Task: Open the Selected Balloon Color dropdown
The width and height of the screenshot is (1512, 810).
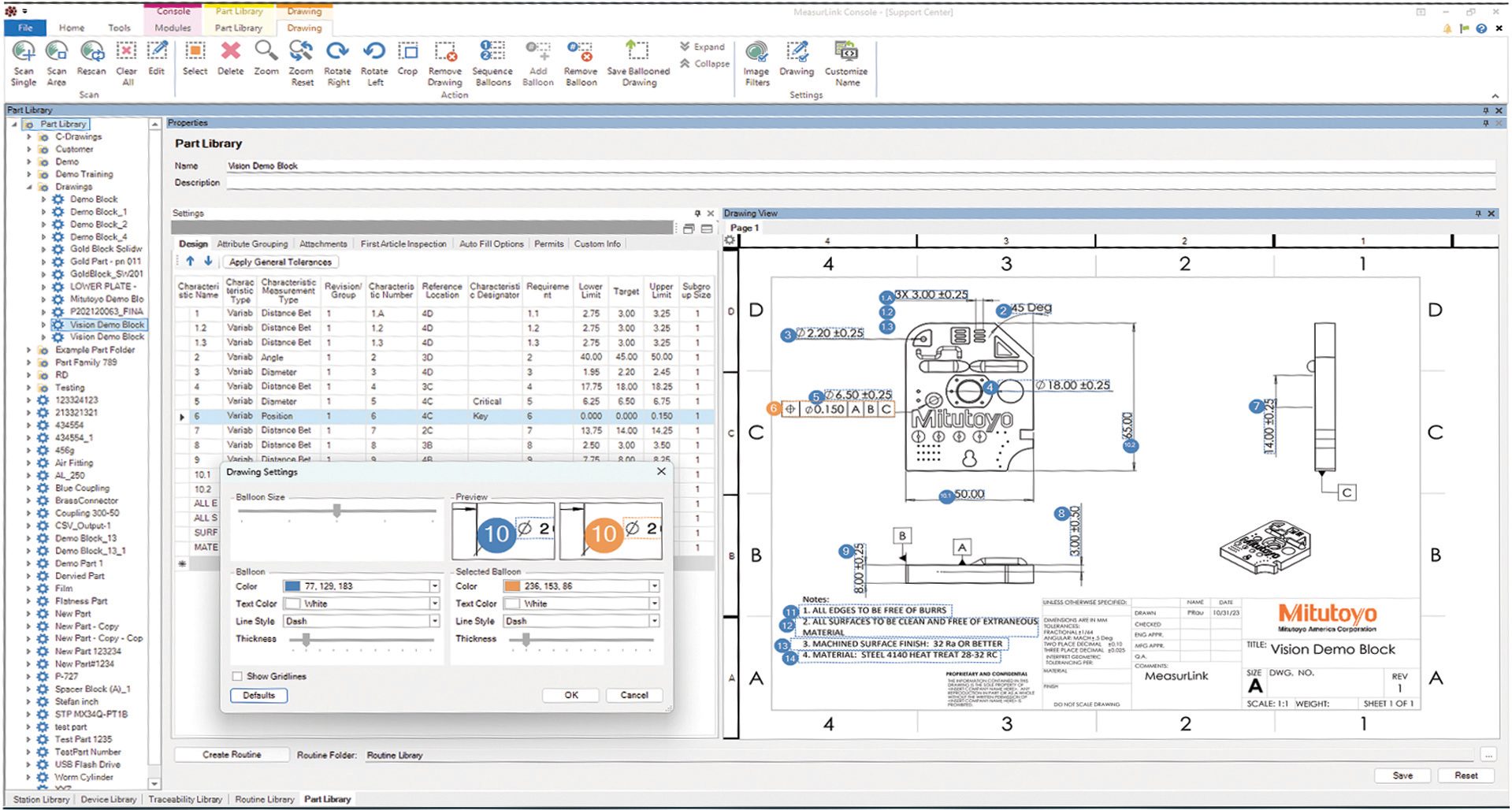Action: (654, 586)
